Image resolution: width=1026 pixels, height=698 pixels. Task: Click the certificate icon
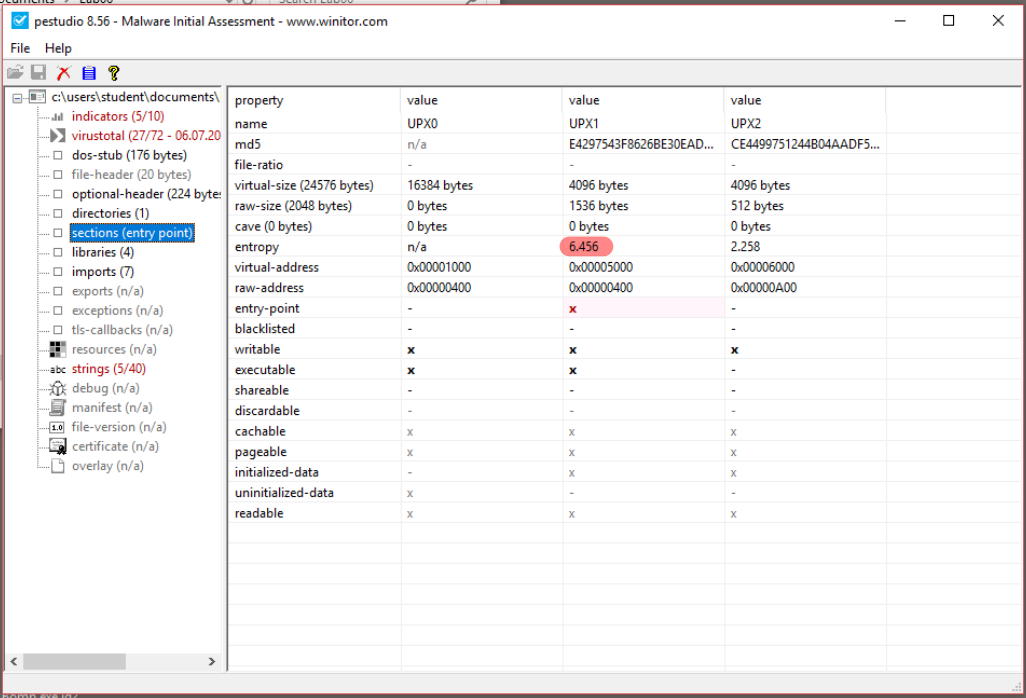[x=58, y=447]
